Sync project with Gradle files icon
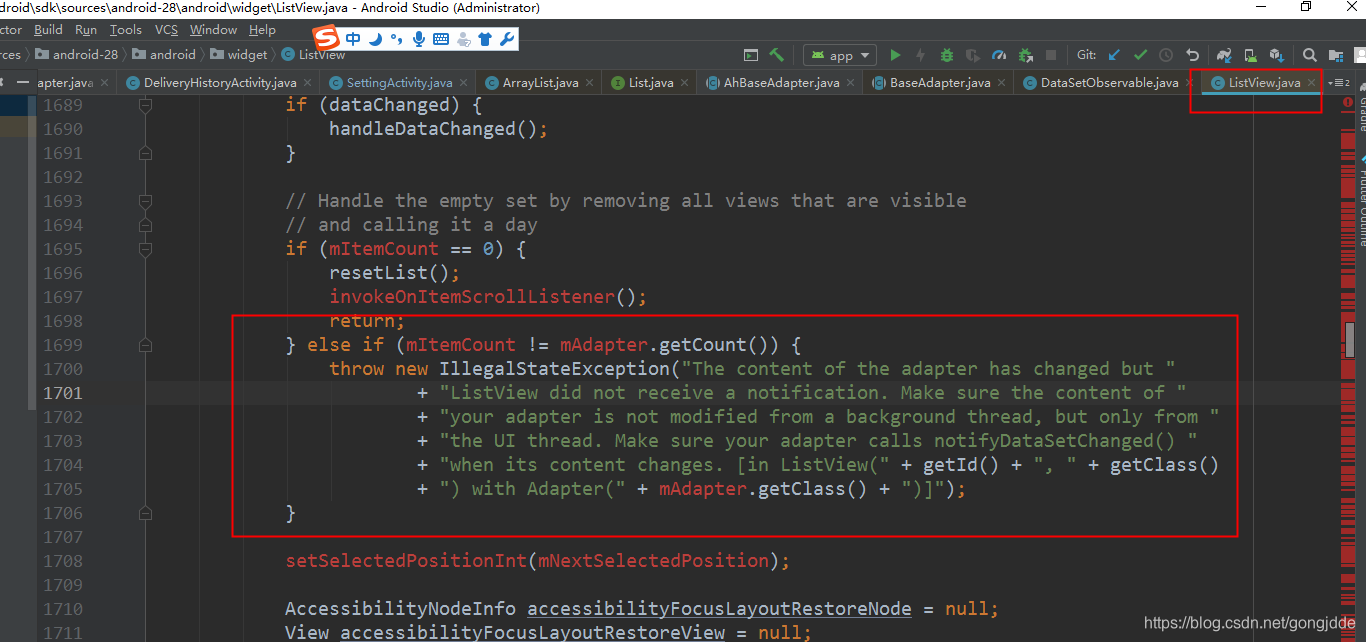 point(1224,55)
